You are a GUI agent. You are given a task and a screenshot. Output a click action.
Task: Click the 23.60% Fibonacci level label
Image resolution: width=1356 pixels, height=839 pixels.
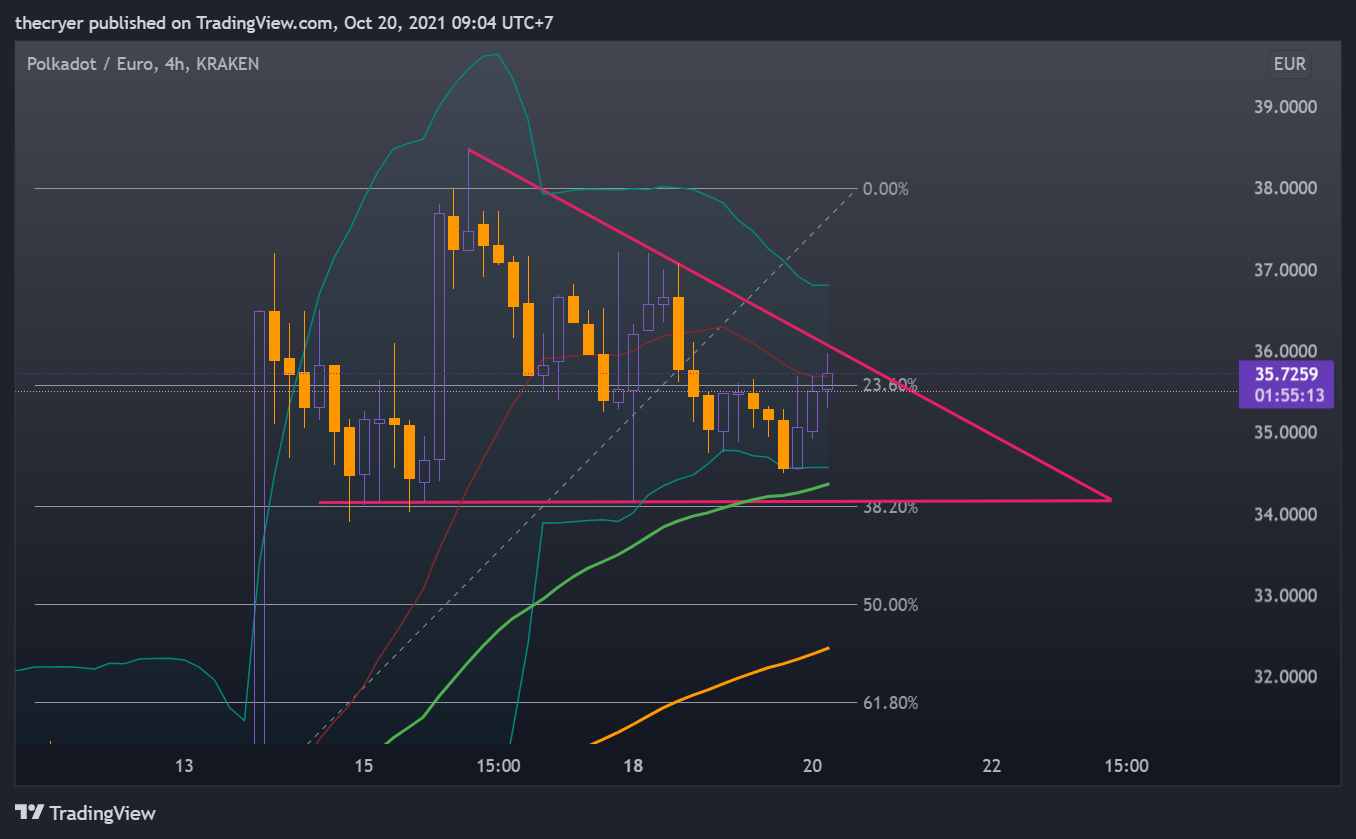890,385
